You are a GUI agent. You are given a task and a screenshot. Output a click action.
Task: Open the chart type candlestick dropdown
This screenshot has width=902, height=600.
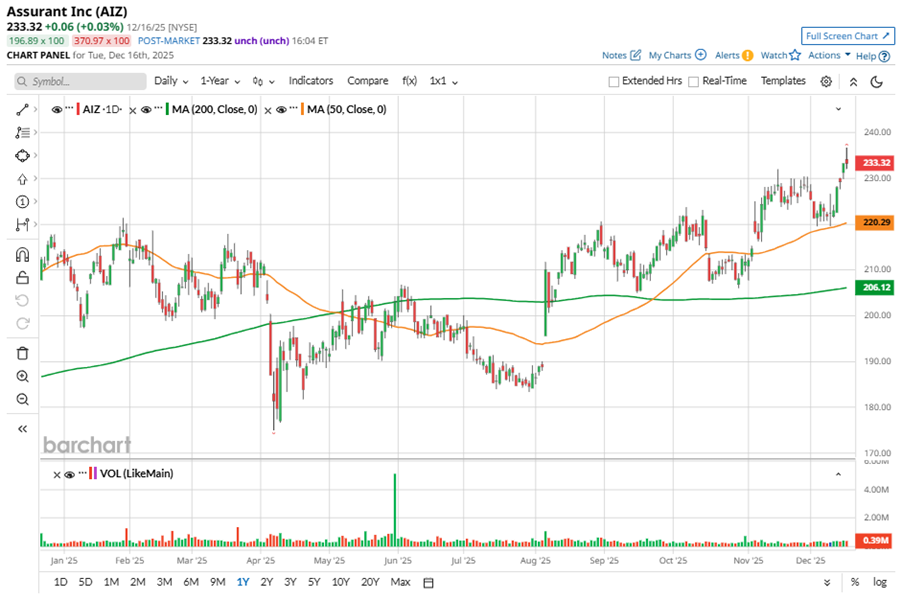(x=263, y=82)
